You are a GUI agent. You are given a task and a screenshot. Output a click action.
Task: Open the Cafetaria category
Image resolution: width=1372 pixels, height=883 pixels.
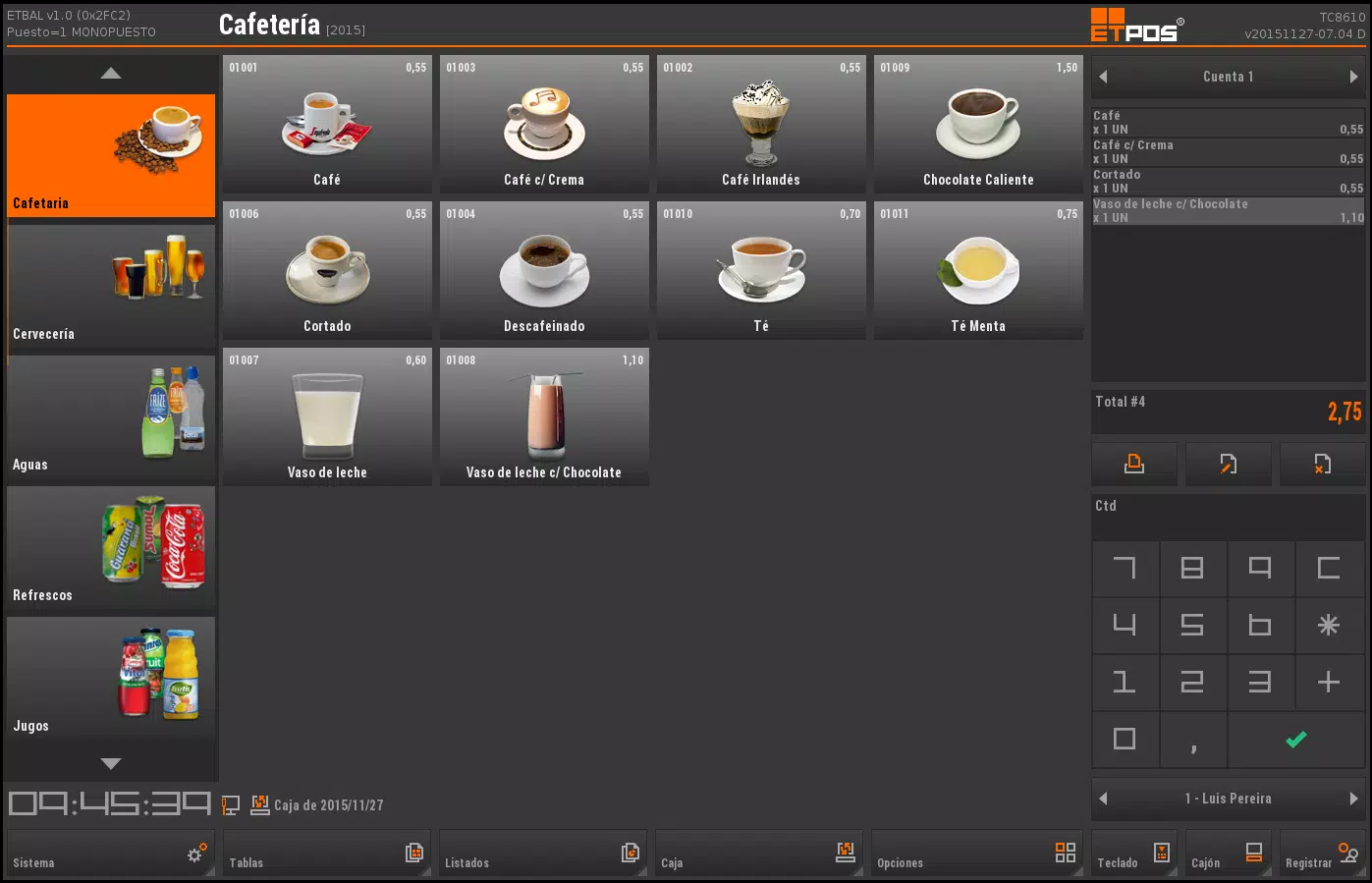pyautogui.click(x=111, y=155)
